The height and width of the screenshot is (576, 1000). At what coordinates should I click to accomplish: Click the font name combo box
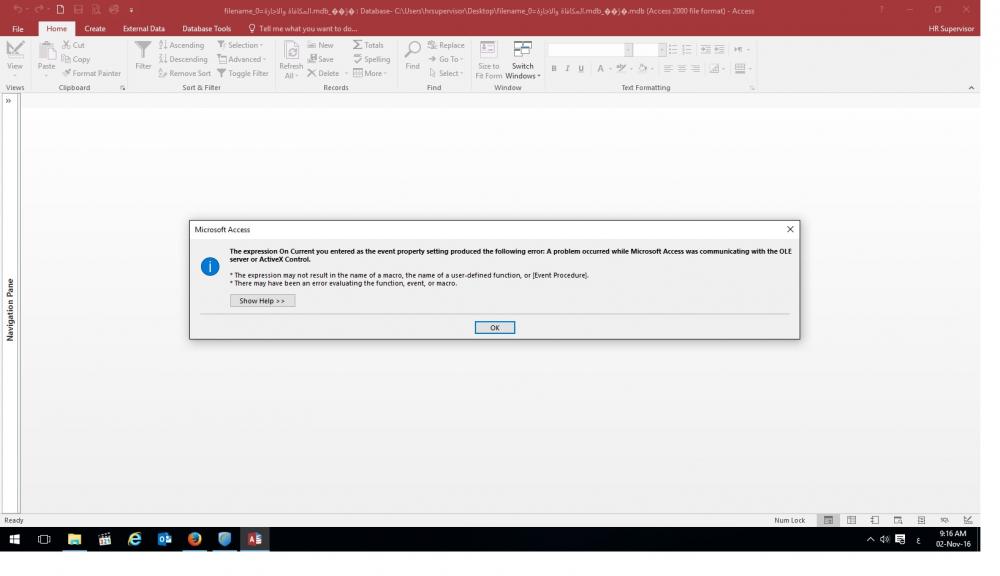[591, 50]
